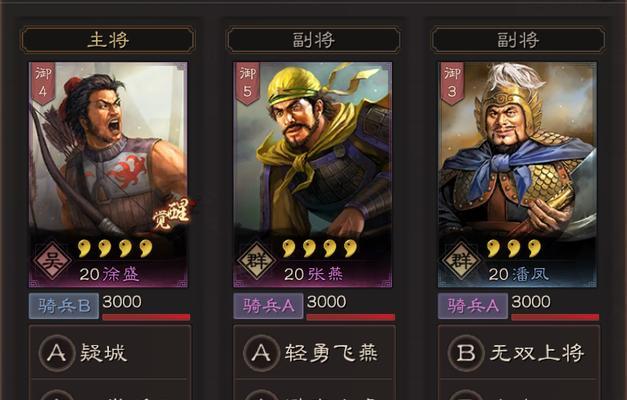Screen dimensions: 627x400
Task: Click the 御 5 cost banner on 张燕's card
Action: [x=247, y=83]
